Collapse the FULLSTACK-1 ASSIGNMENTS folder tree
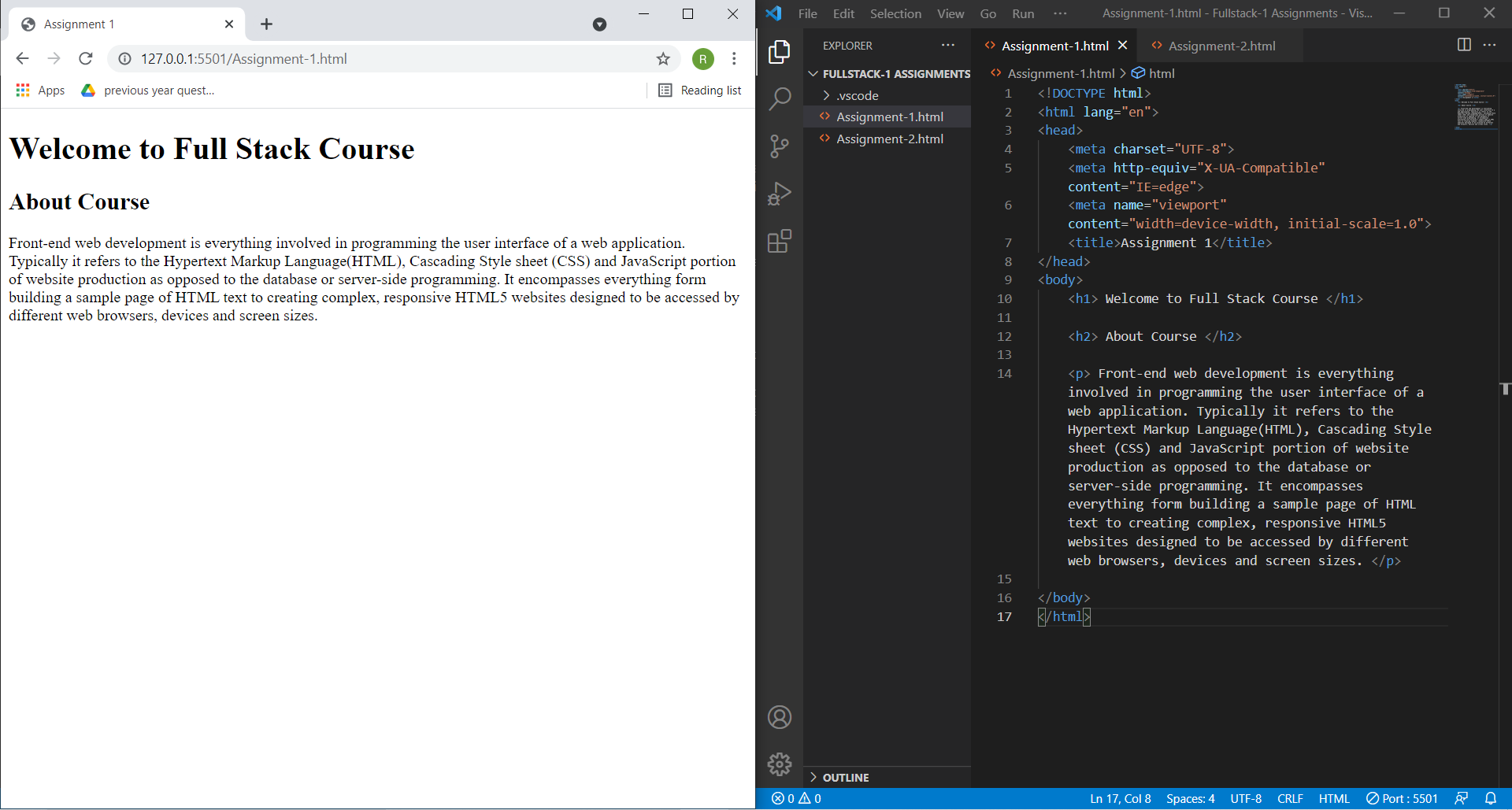The height and width of the screenshot is (810, 1512). point(813,74)
